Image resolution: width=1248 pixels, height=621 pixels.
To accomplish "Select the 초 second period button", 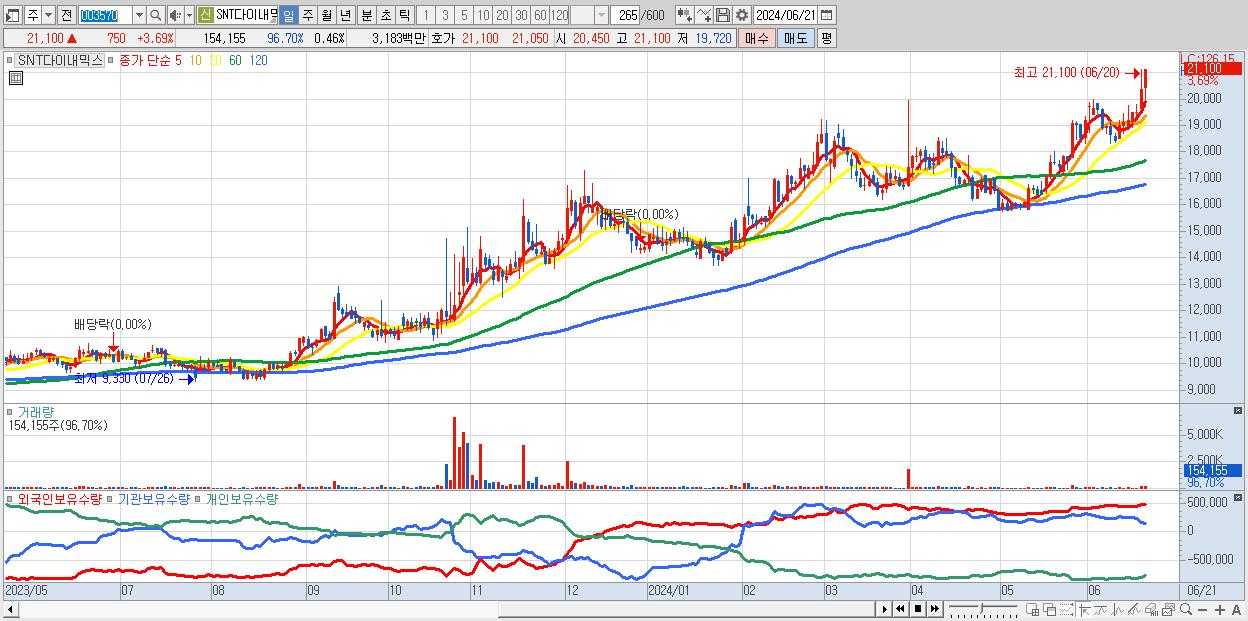I will click(385, 15).
